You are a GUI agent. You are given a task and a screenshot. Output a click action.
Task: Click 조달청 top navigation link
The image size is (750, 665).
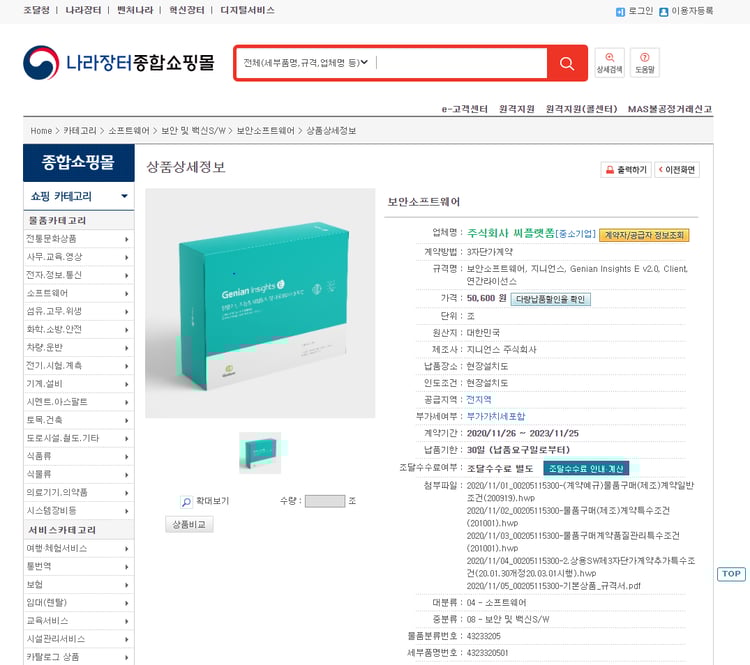pyautogui.click(x=36, y=10)
